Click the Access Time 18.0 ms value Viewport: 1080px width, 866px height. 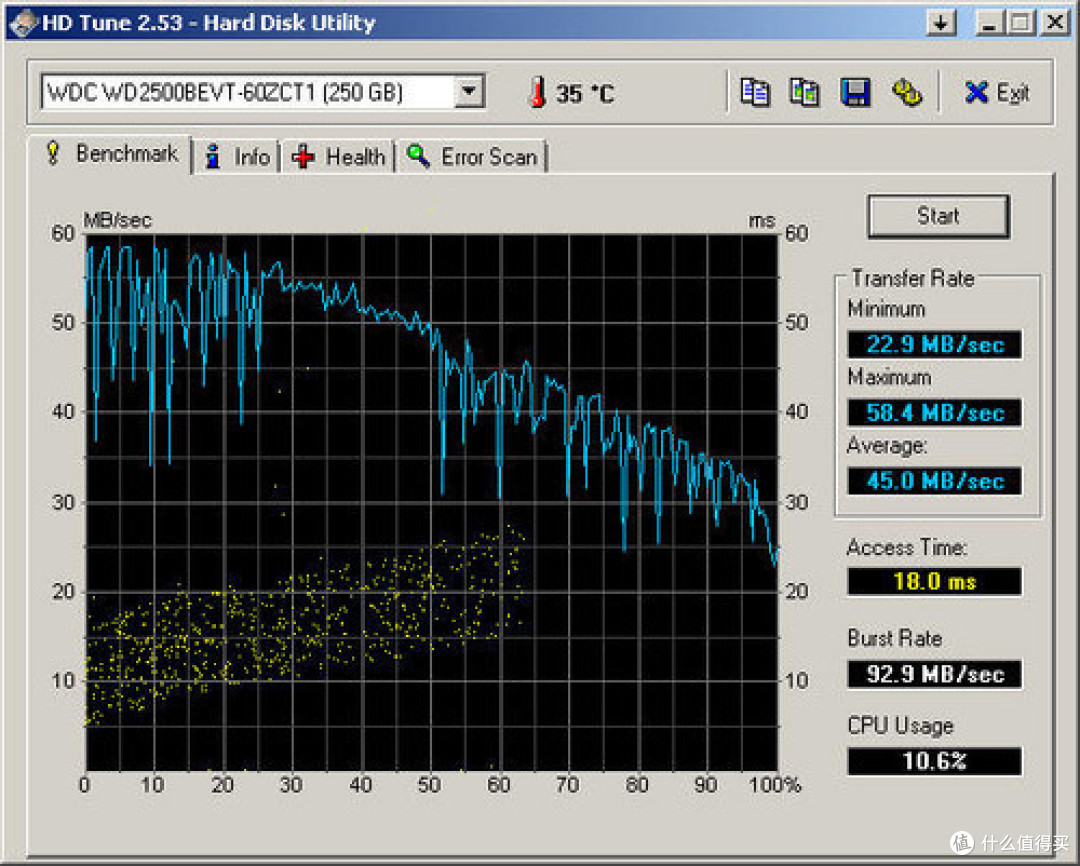coord(935,581)
